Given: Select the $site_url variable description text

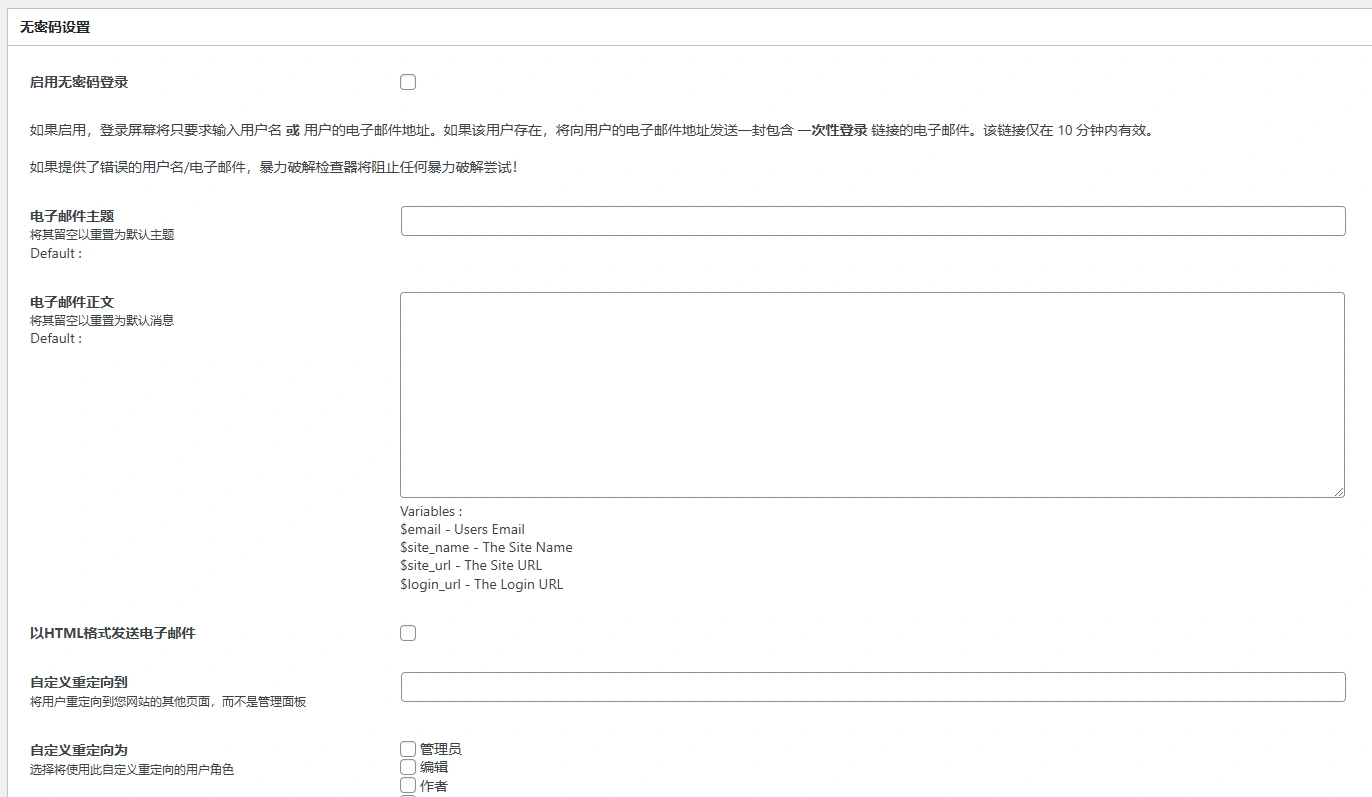Looking at the screenshot, I should pos(472,565).
